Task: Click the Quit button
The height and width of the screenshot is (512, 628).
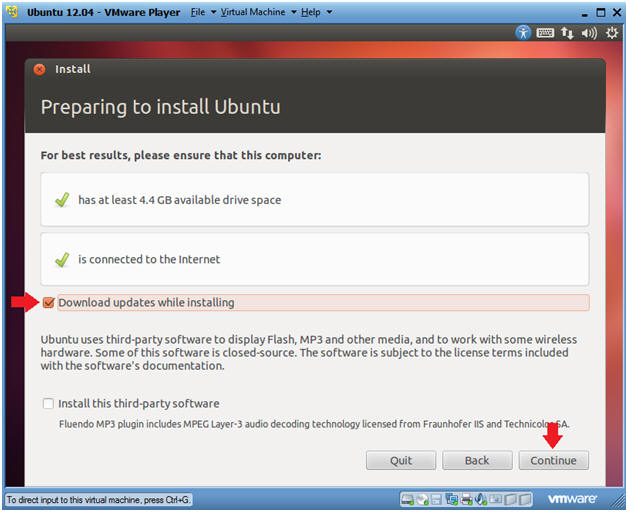Action: click(x=401, y=460)
